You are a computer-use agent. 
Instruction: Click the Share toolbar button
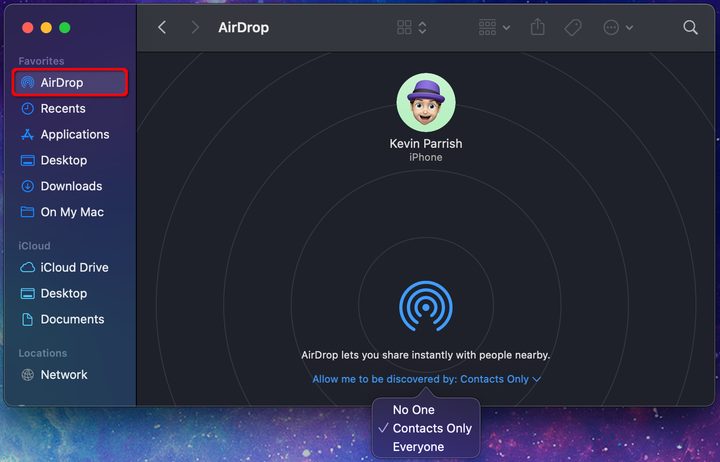(538, 27)
